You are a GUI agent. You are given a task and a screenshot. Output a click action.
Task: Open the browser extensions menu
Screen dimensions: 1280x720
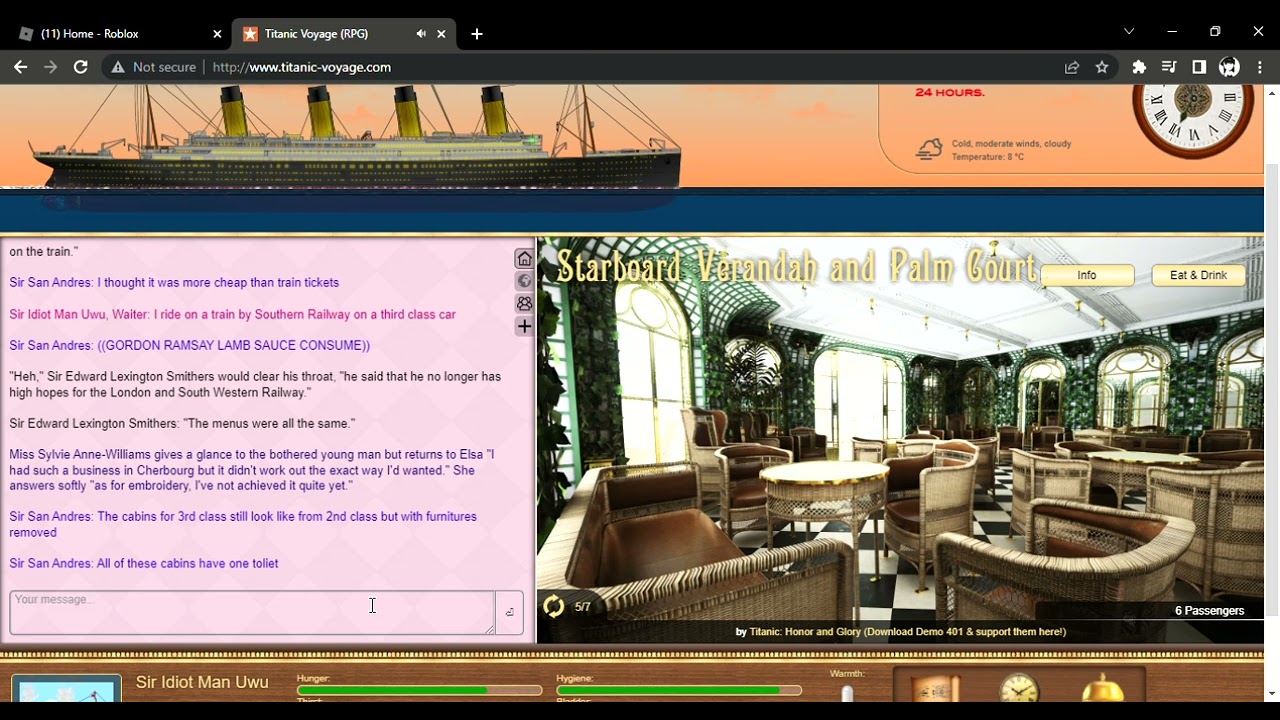1139,67
